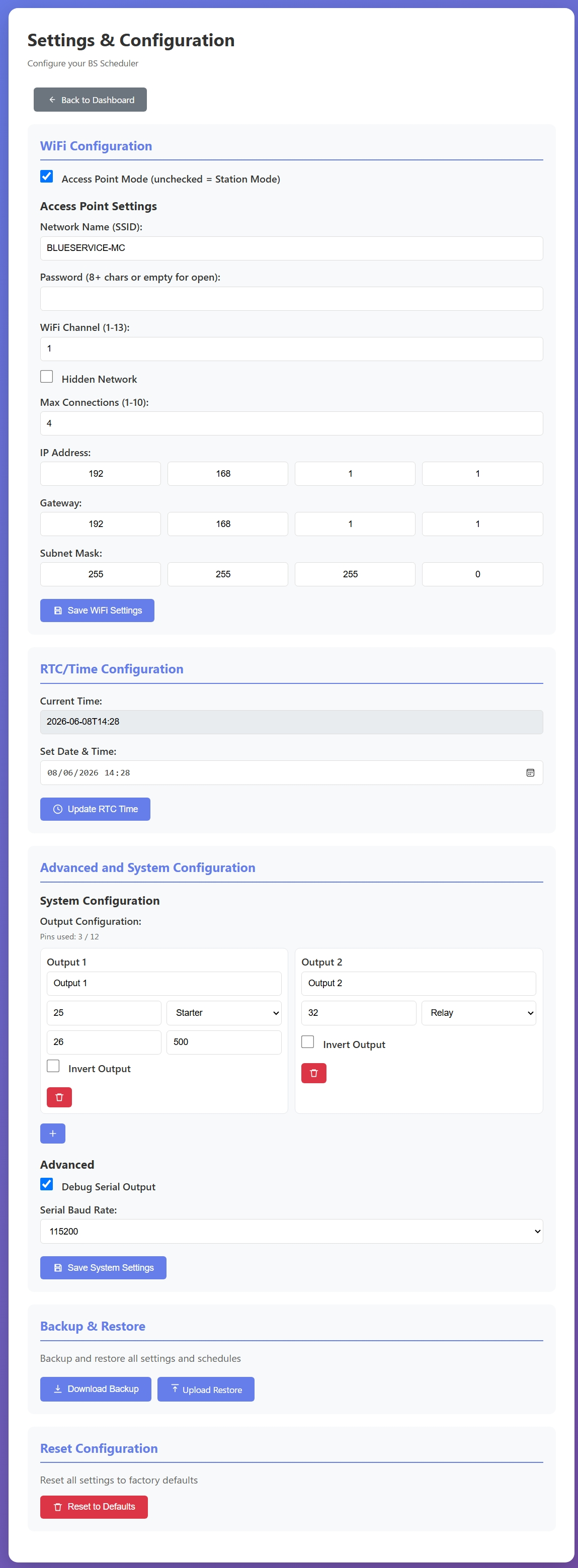Select second Gateway octet 168
The height and width of the screenshot is (1568, 578).
(x=228, y=524)
